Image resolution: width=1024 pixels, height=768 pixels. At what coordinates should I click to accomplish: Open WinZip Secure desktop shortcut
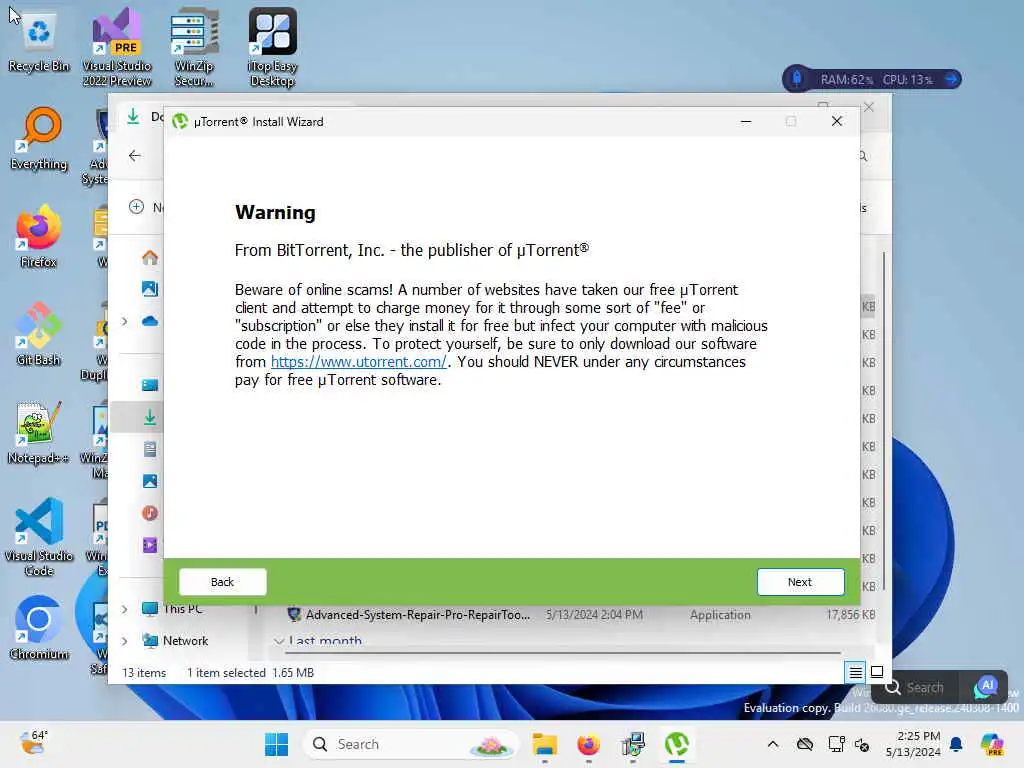[194, 48]
